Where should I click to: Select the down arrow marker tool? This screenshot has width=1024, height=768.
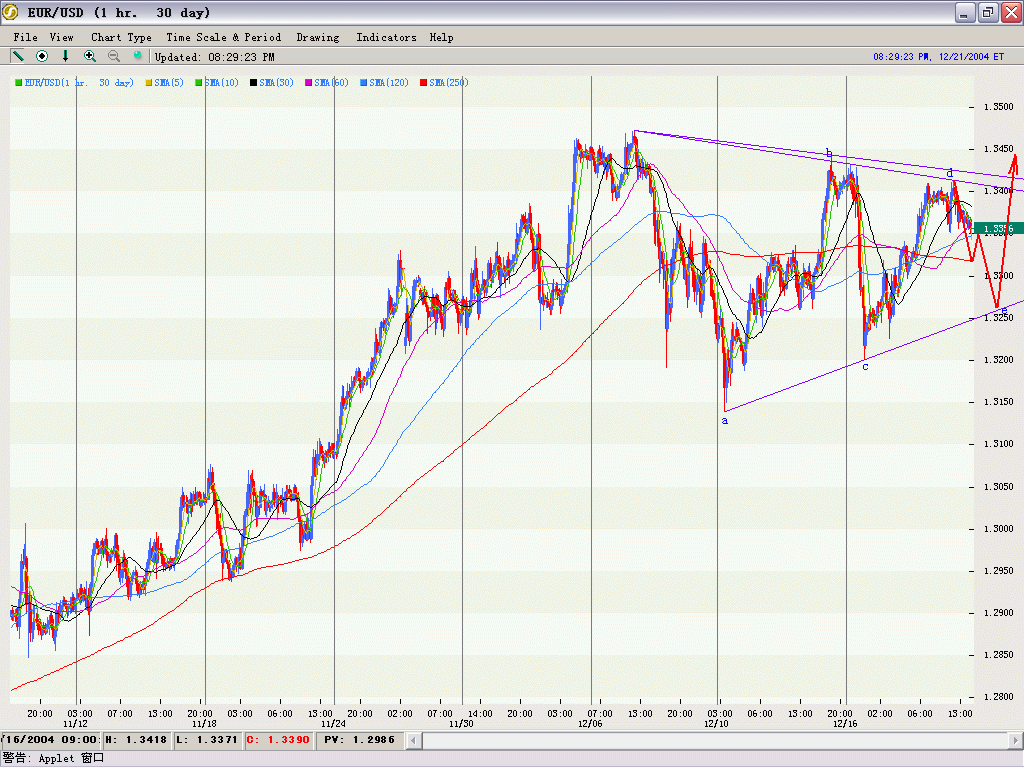pos(66,57)
